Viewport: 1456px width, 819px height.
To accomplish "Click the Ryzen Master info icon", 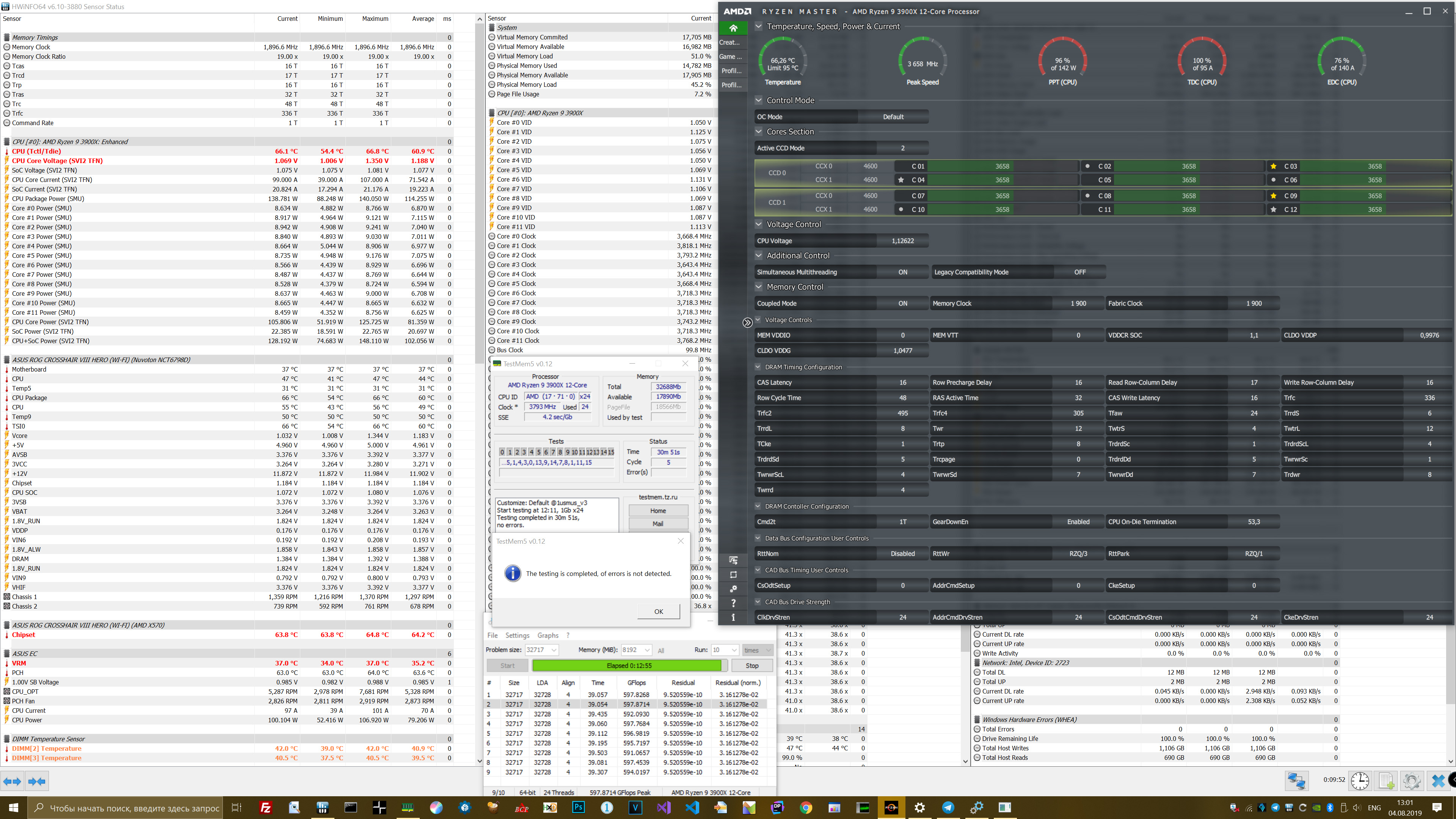I will point(733,617).
